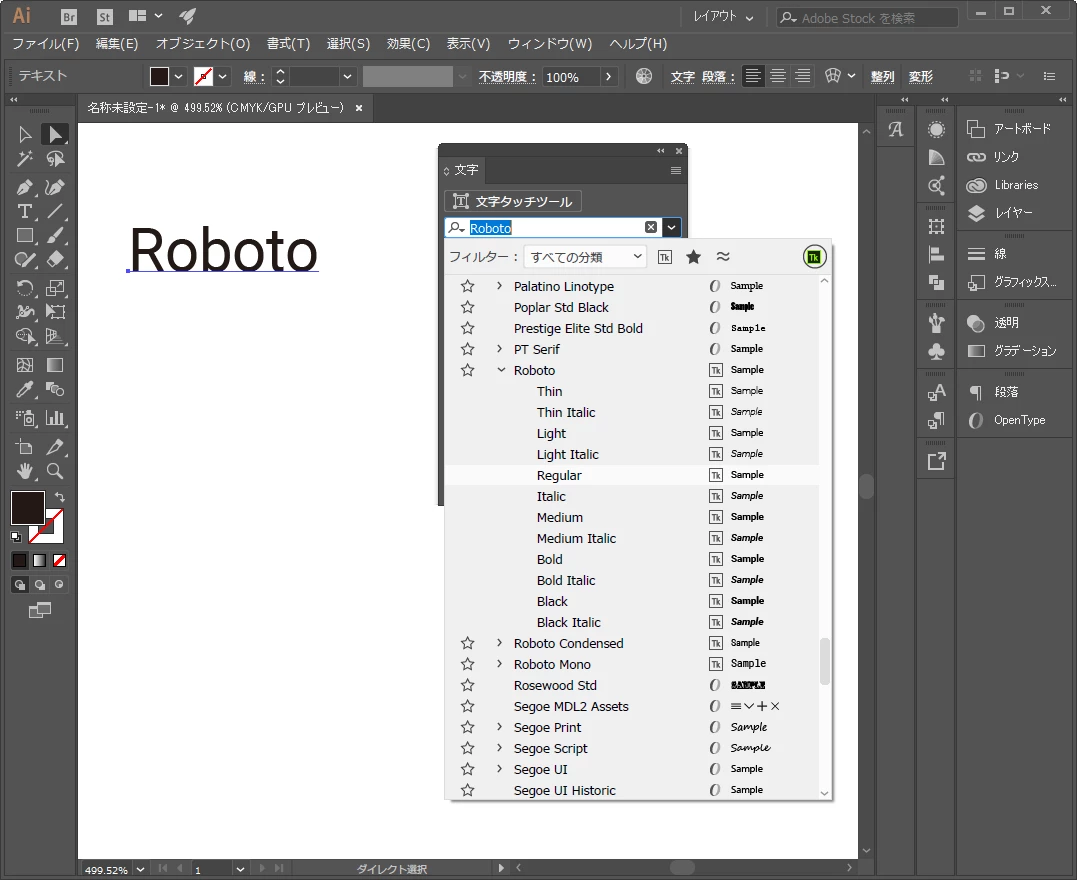This screenshot has height=880, width=1077.
Task: Expand the Roboto Mono family
Action: (x=499, y=664)
